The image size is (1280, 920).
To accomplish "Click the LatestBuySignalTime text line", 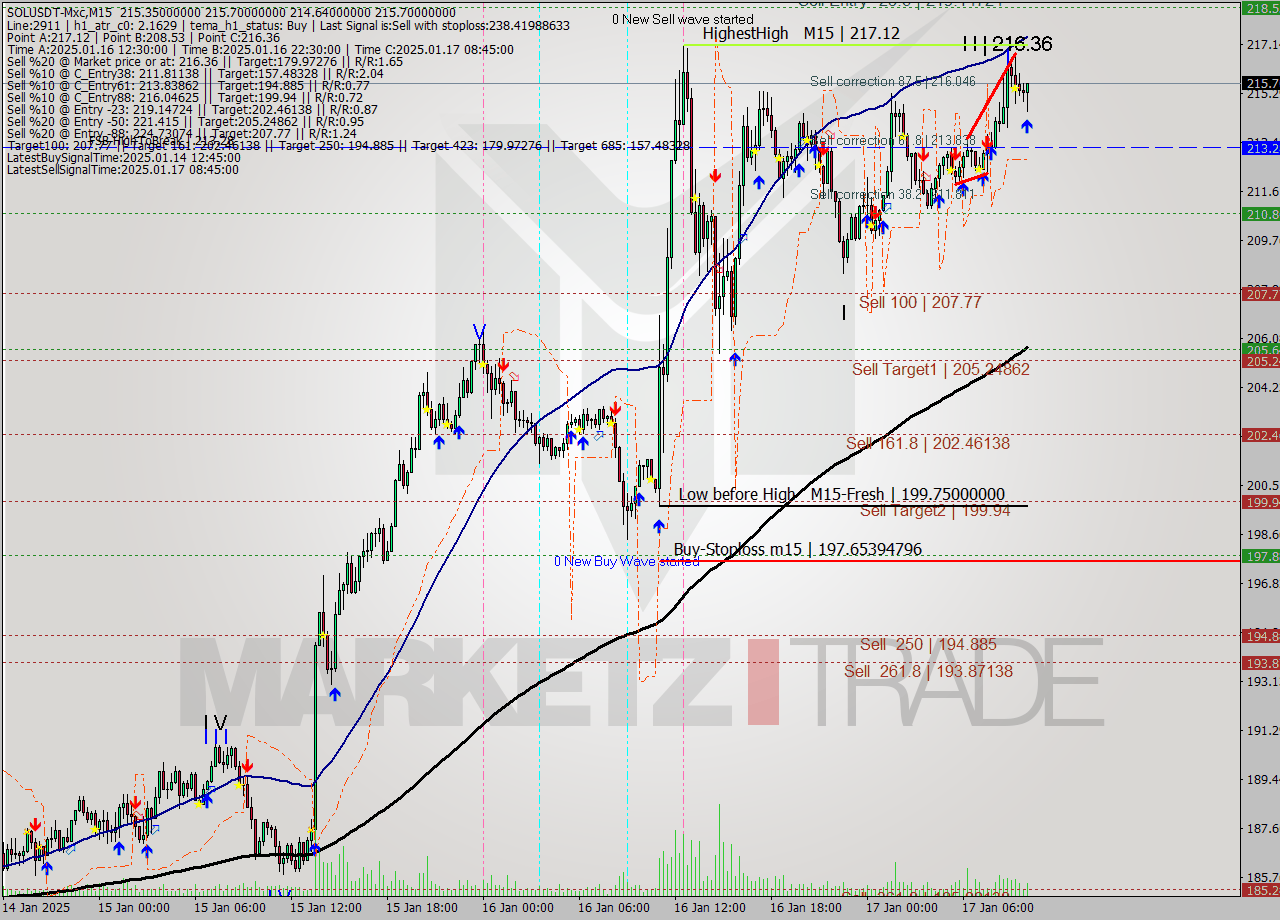I will point(123,158).
